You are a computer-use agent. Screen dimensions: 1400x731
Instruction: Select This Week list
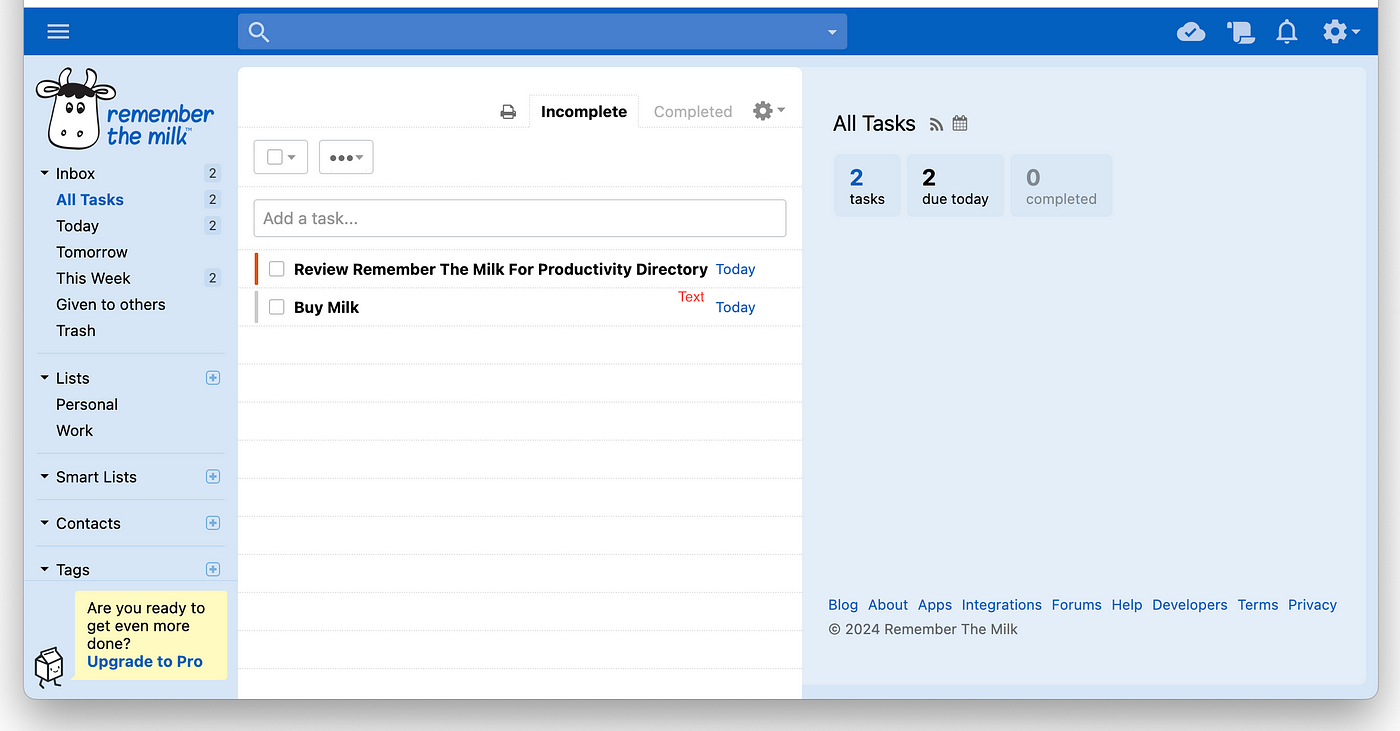click(93, 278)
